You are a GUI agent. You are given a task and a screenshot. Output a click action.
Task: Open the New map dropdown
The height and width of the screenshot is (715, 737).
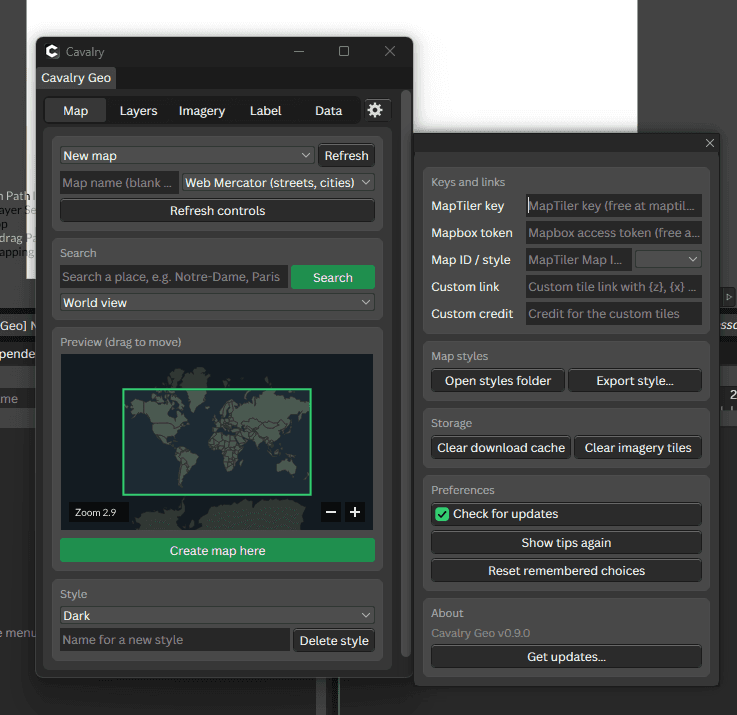tap(187, 156)
